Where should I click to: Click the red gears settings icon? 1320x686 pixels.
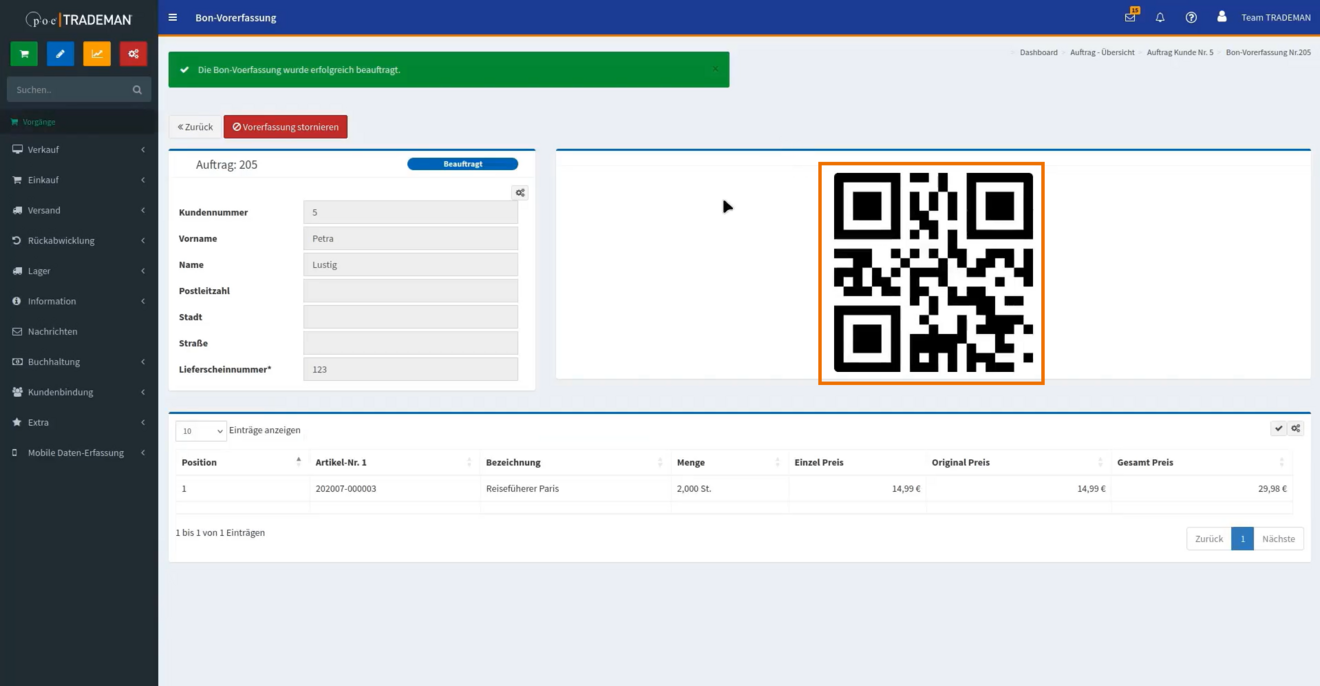pos(133,53)
